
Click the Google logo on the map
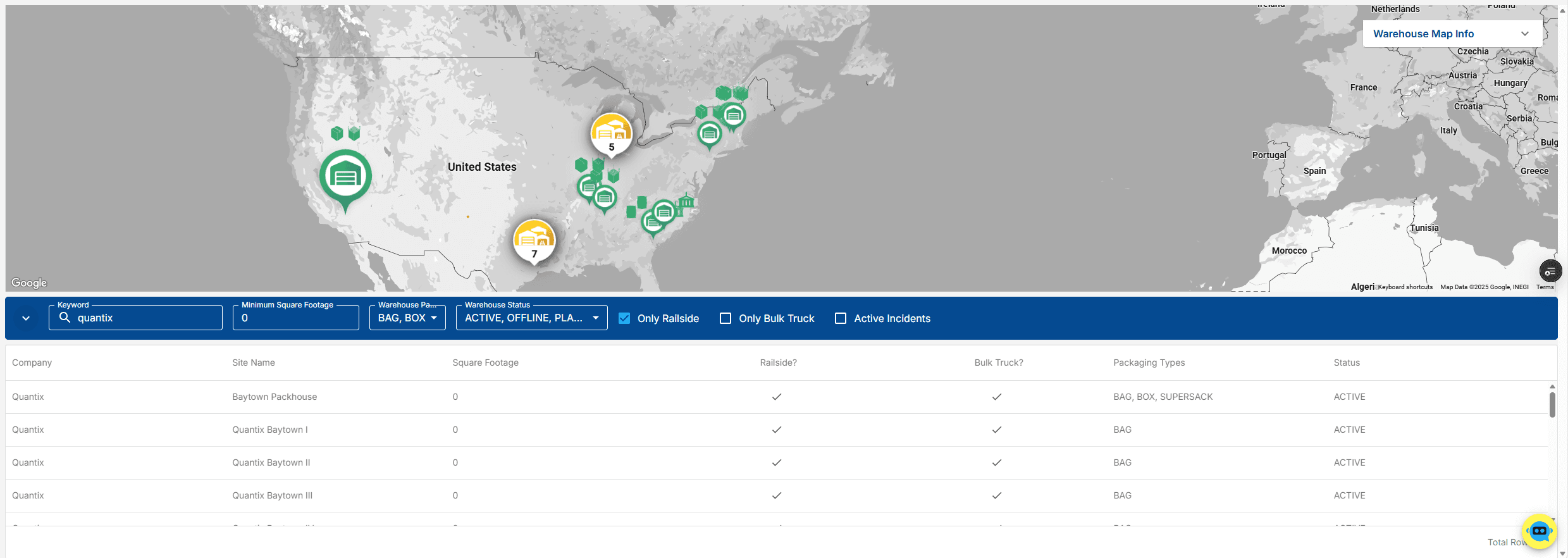[29, 283]
